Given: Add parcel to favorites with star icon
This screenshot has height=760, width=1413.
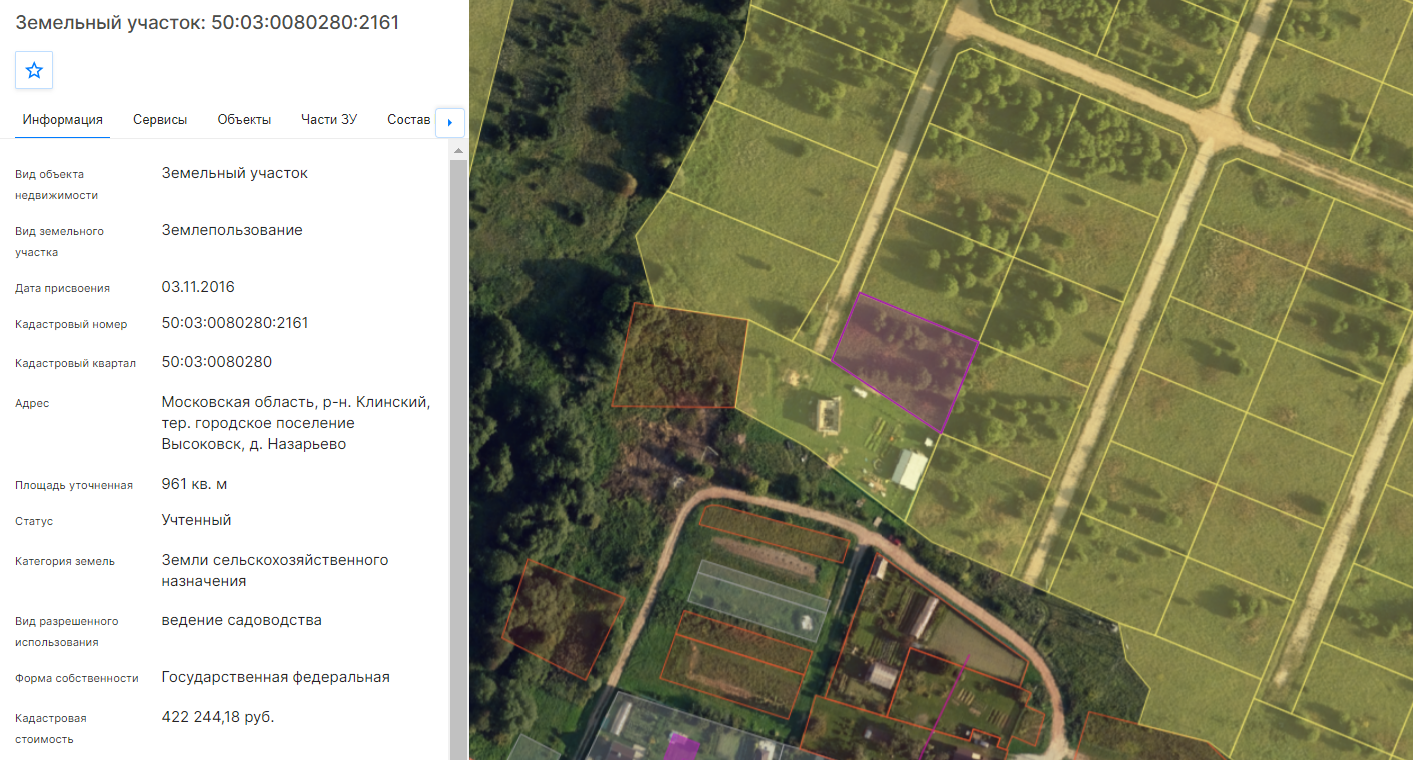Looking at the screenshot, I should (34, 70).
